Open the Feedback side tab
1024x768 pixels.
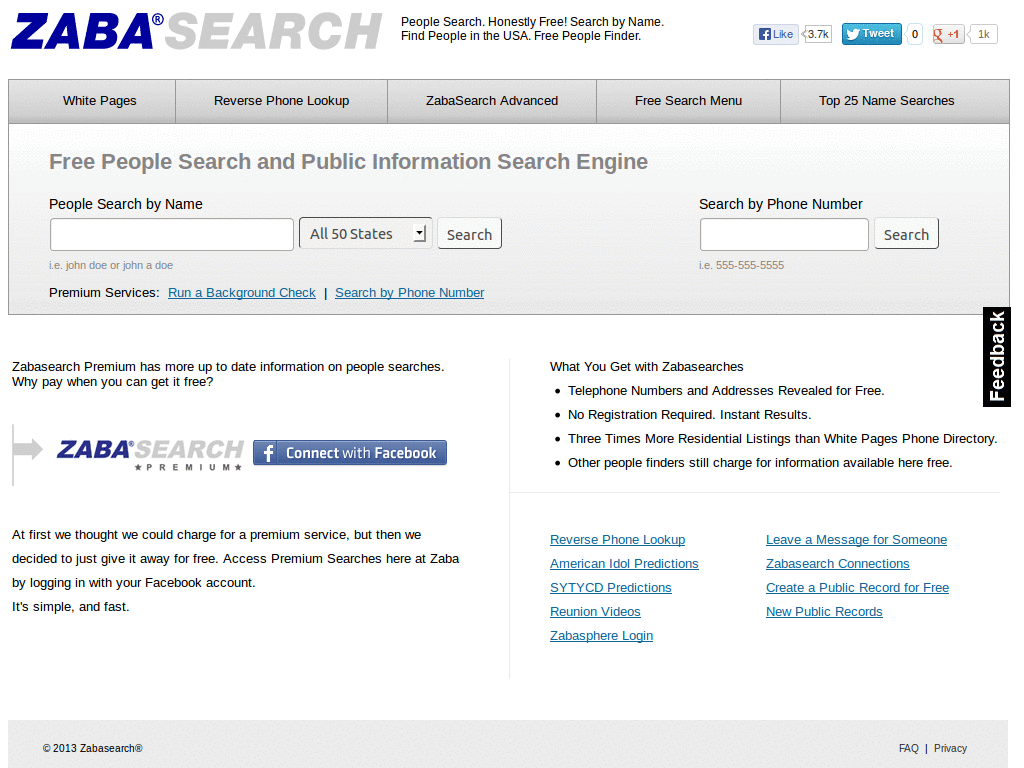point(997,357)
